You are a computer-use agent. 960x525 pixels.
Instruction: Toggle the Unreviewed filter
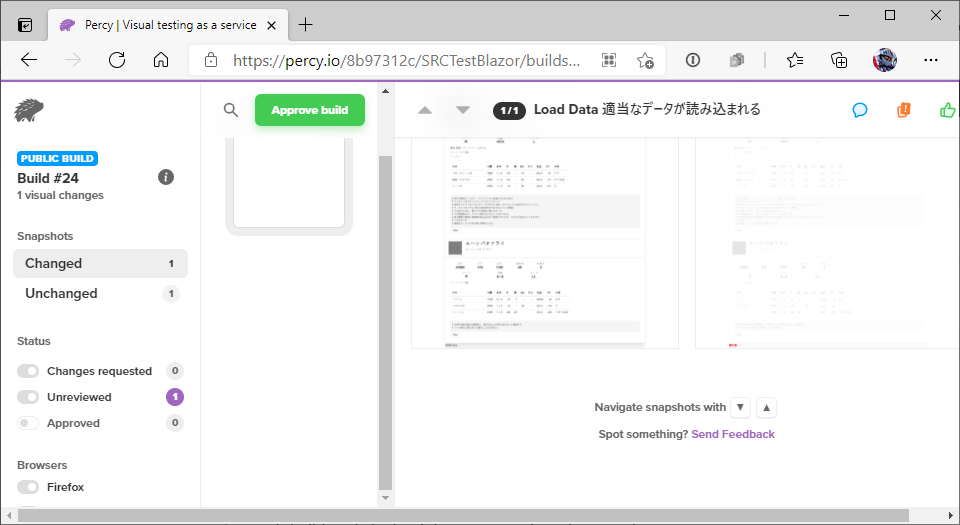(28, 397)
